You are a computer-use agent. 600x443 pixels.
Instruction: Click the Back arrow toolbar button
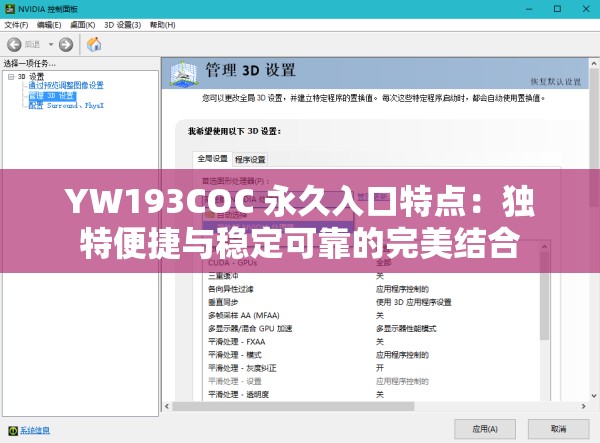click(x=14, y=45)
